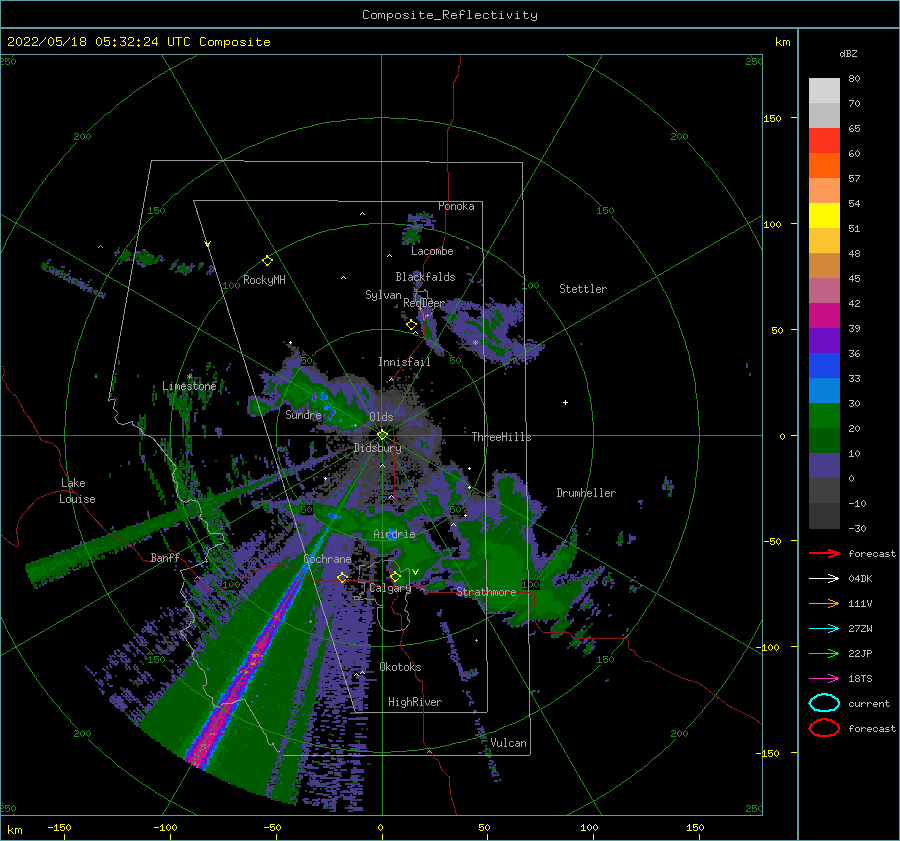Click the Lacombe town label
This screenshot has height=841, width=900.
432,251
